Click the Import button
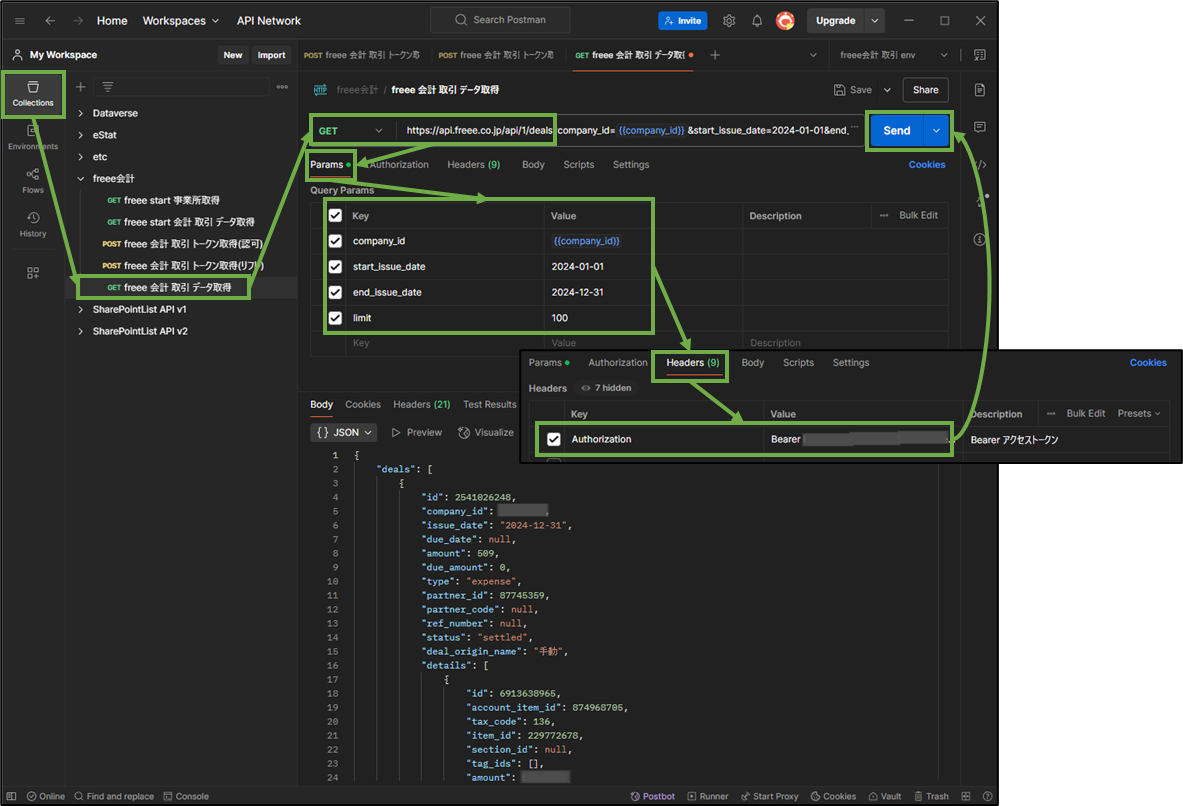This screenshot has width=1183, height=806. (272, 55)
